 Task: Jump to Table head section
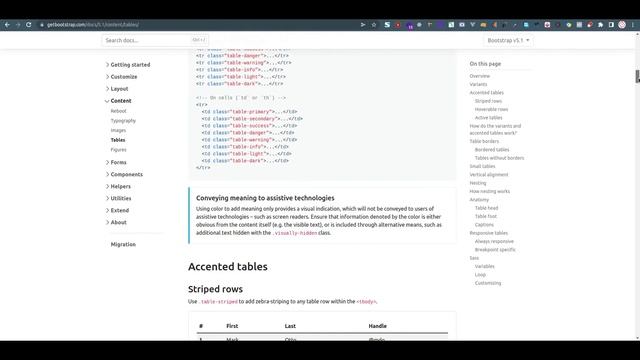[x=487, y=208]
